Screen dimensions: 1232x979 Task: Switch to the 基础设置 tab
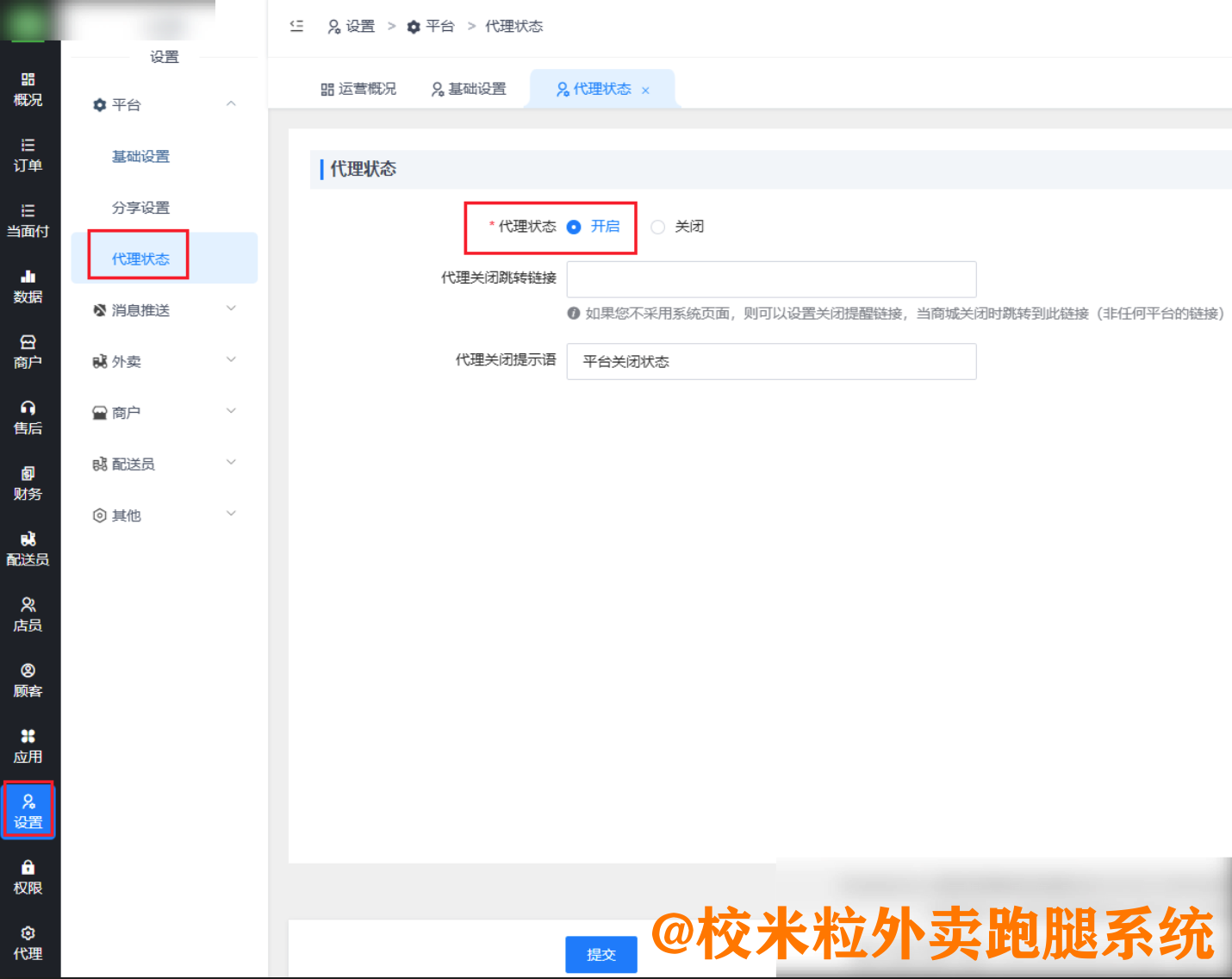(469, 88)
